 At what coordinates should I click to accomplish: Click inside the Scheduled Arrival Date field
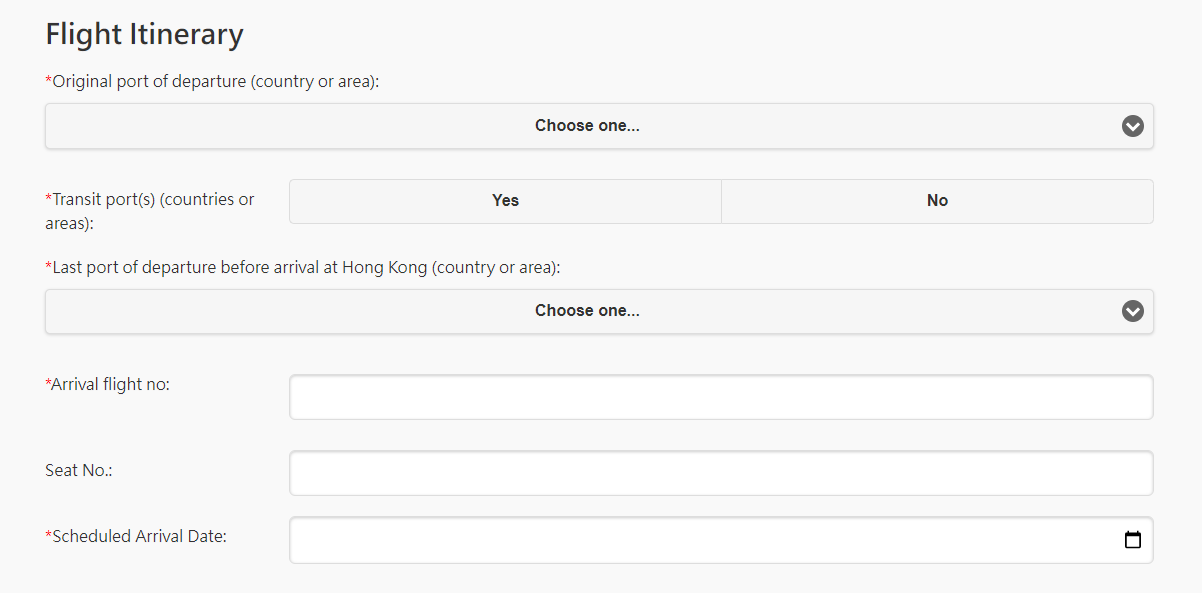[x=721, y=540]
